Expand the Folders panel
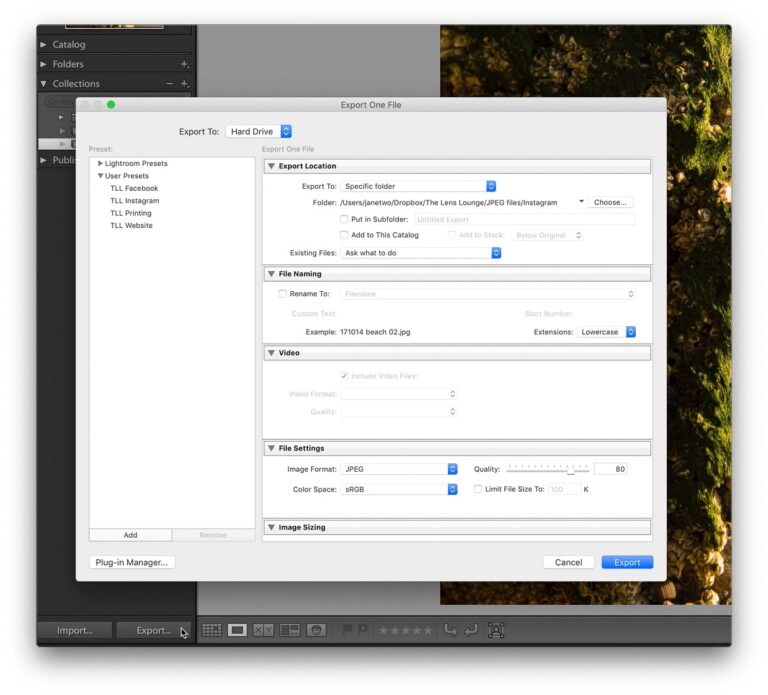 [x=43, y=64]
